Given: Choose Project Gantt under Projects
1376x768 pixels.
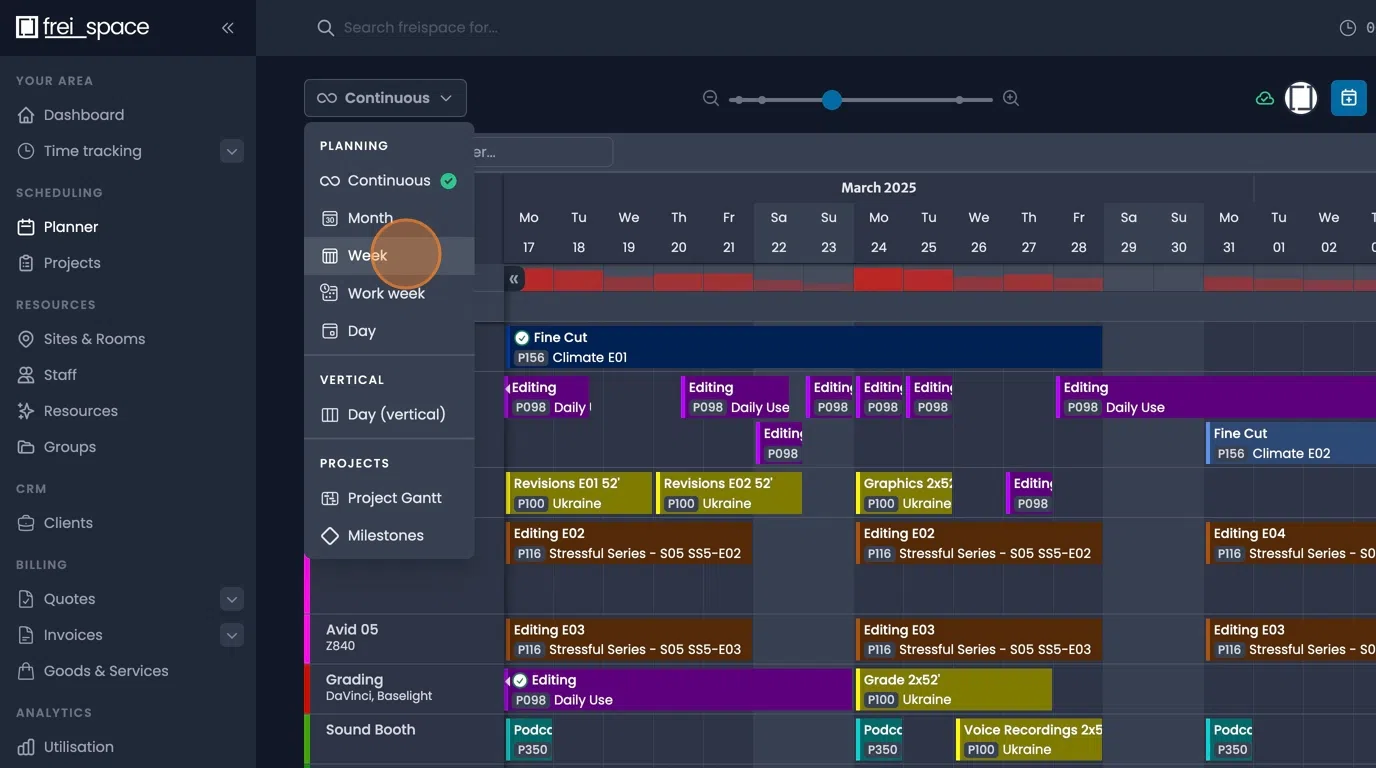Looking at the screenshot, I should coord(391,497).
